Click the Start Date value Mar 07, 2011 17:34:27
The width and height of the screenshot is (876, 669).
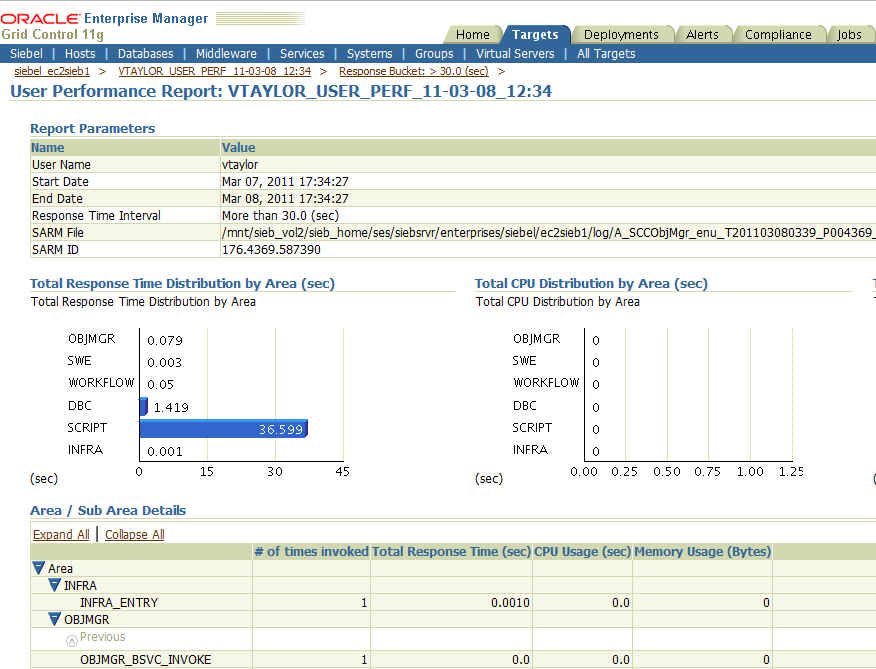pyautogui.click(x=285, y=182)
